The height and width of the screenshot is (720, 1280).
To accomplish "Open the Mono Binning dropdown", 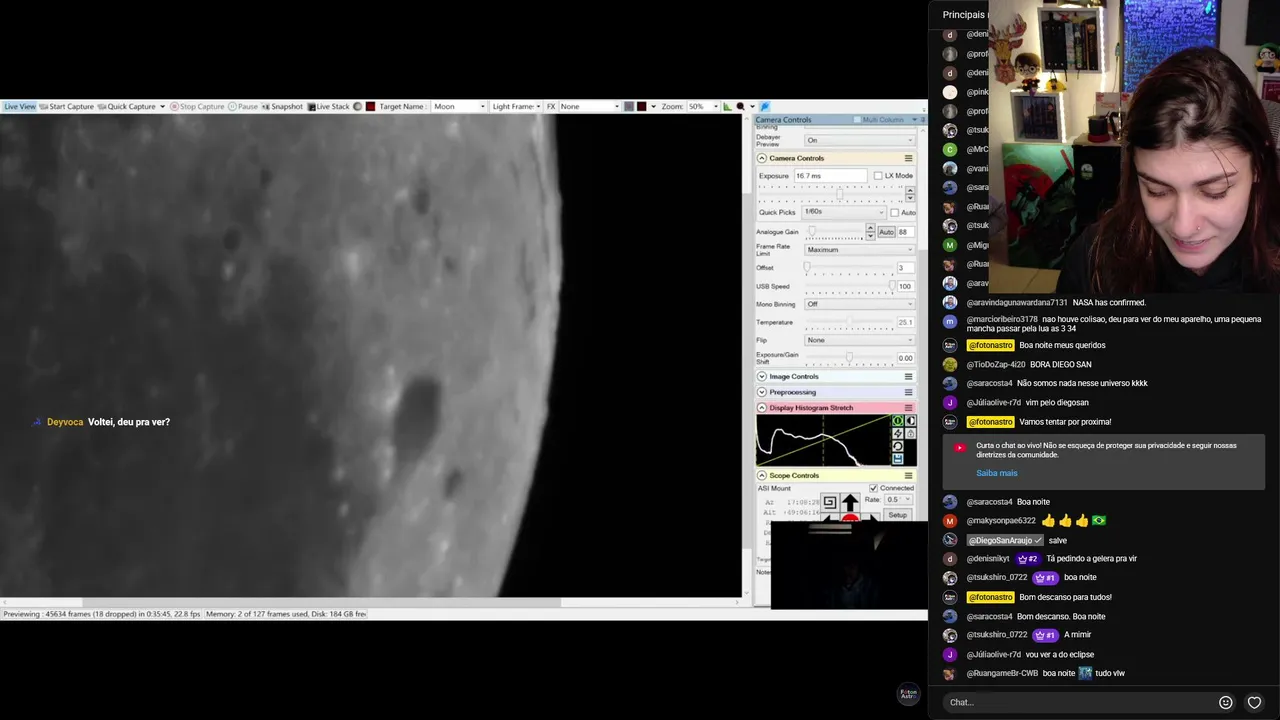I will [x=860, y=304].
